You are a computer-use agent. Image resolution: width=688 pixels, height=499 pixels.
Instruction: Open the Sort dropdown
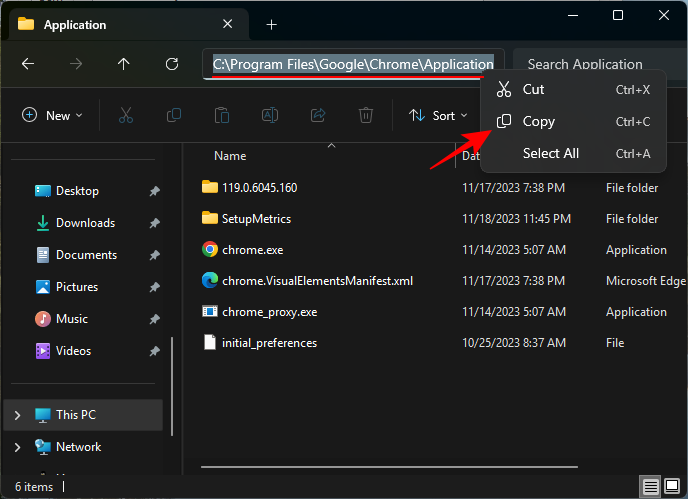pos(438,115)
